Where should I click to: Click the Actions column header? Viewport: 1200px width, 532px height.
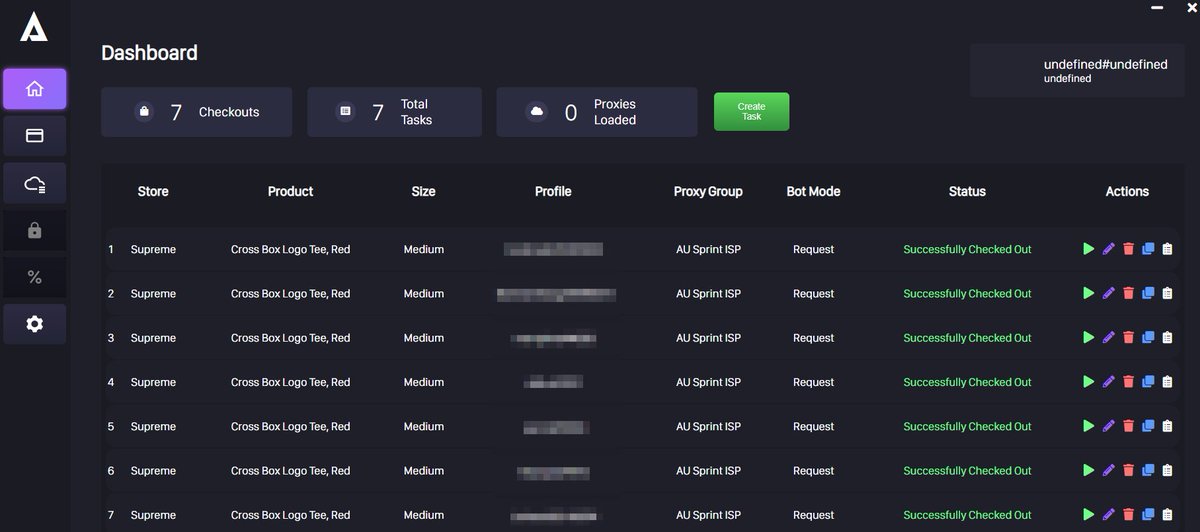(1127, 191)
